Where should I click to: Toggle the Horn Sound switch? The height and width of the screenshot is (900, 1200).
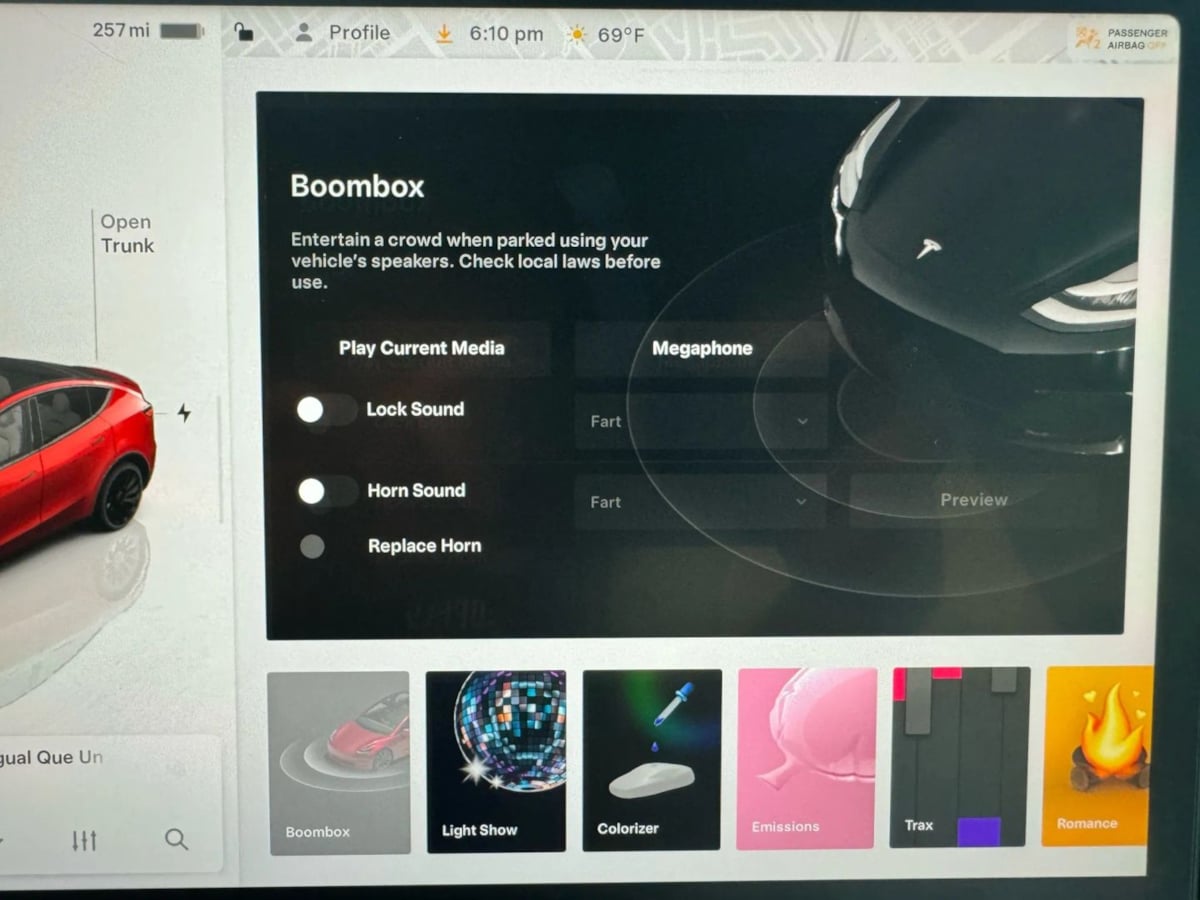tap(326, 491)
